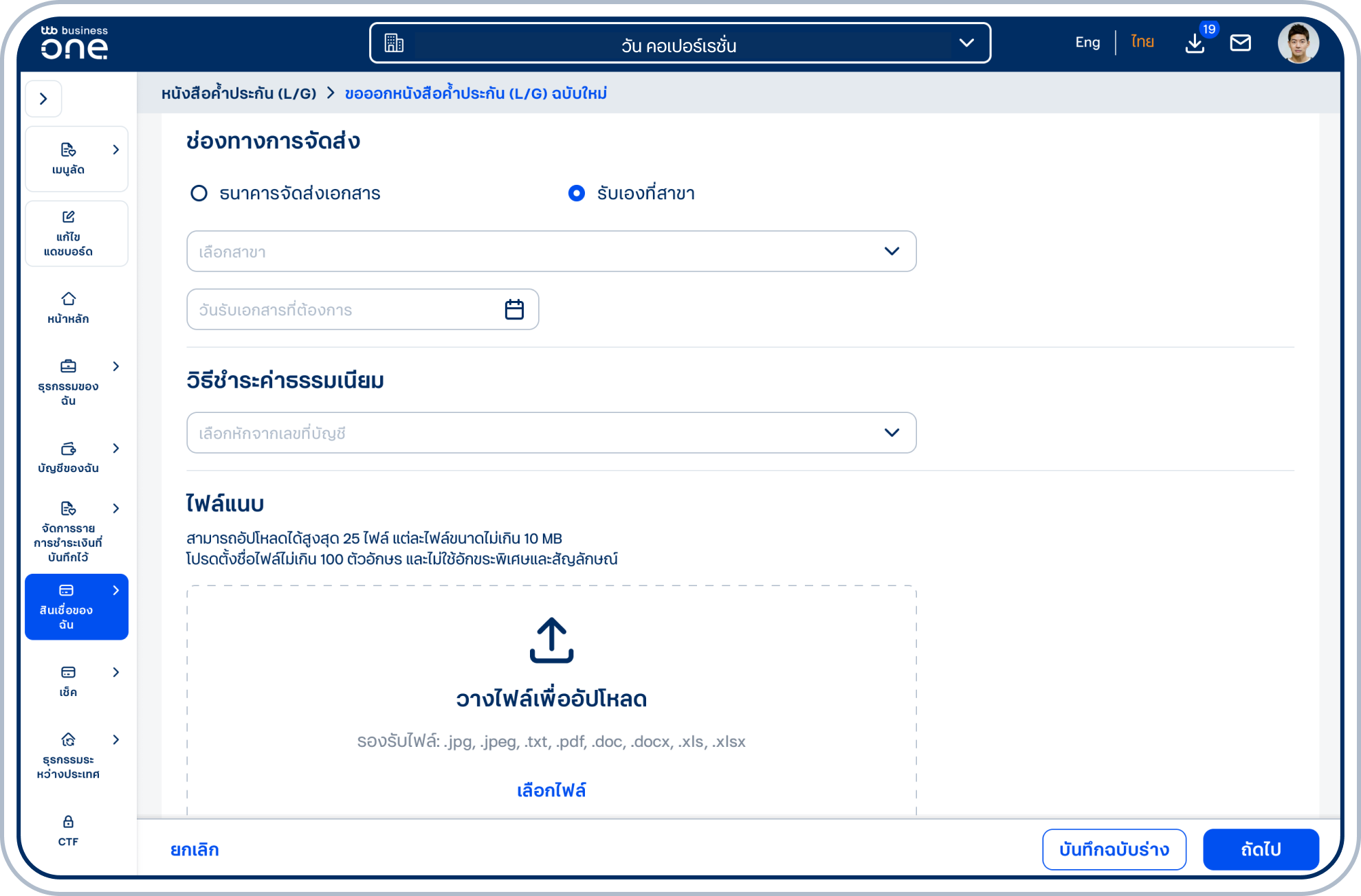Viewport: 1361px width, 896px height.
Task: Select รับเองที่สาขา radio option
Action: [x=577, y=193]
